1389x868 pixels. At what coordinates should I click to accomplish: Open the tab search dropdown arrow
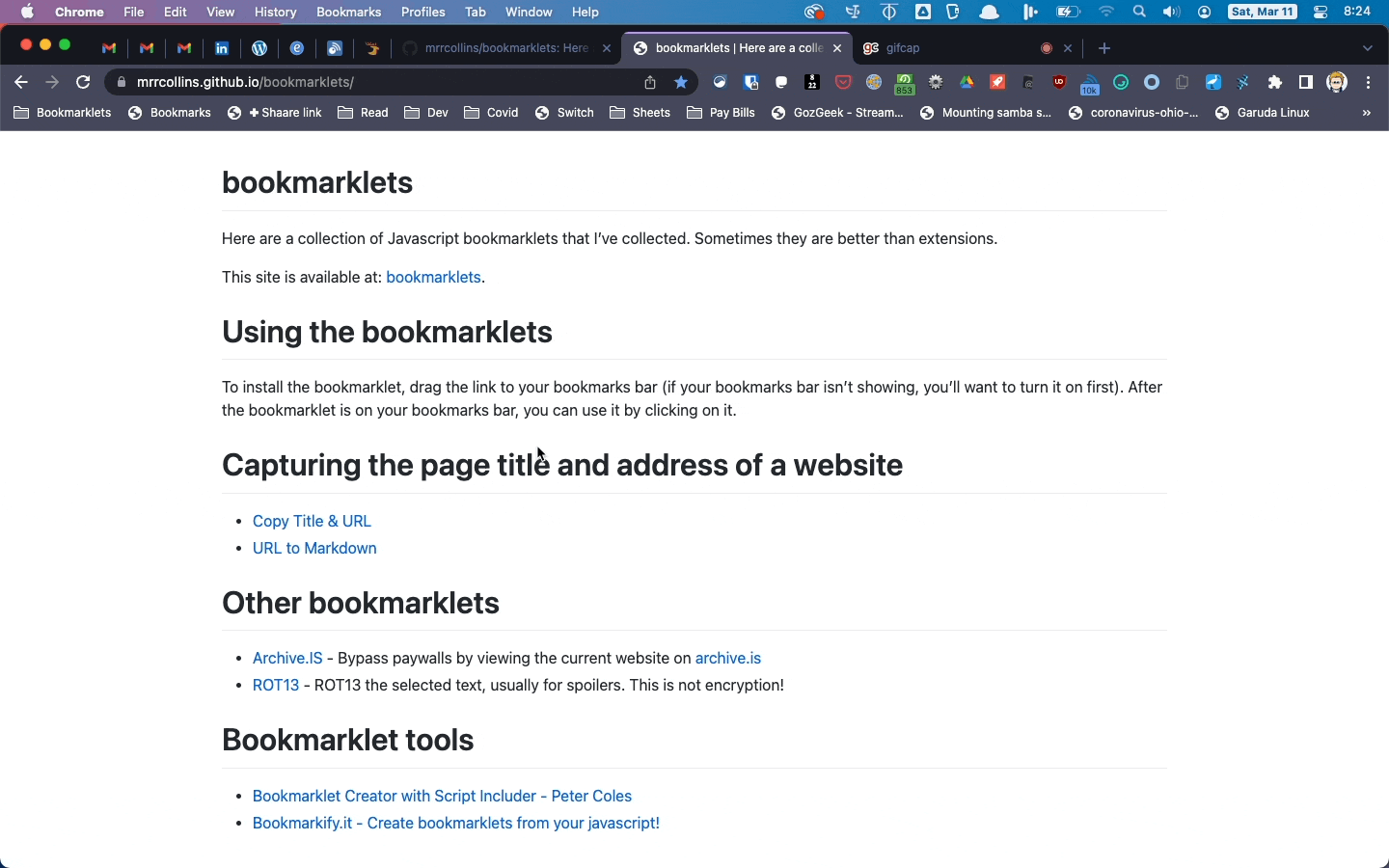click(1369, 48)
